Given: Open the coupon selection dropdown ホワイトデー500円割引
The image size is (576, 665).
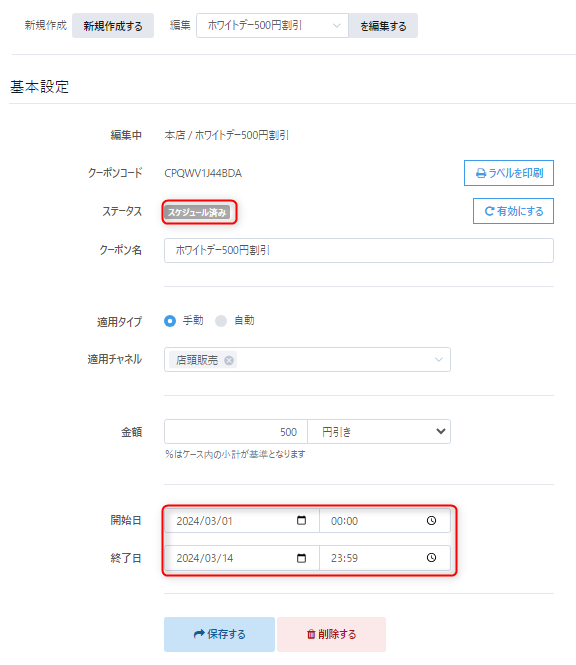Looking at the screenshot, I should pos(272,26).
